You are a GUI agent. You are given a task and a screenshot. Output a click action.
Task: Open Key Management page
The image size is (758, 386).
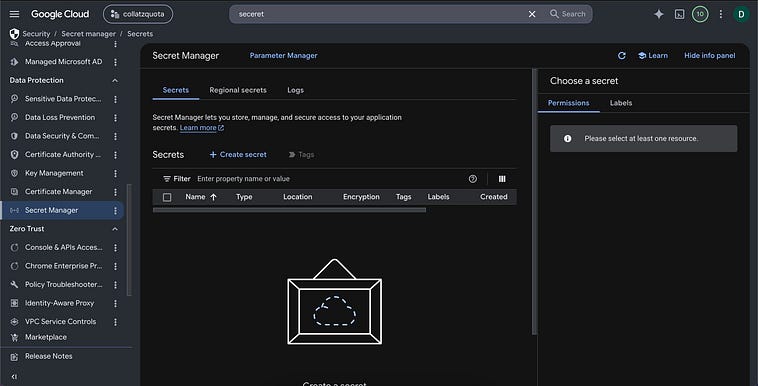coord(54,173)
